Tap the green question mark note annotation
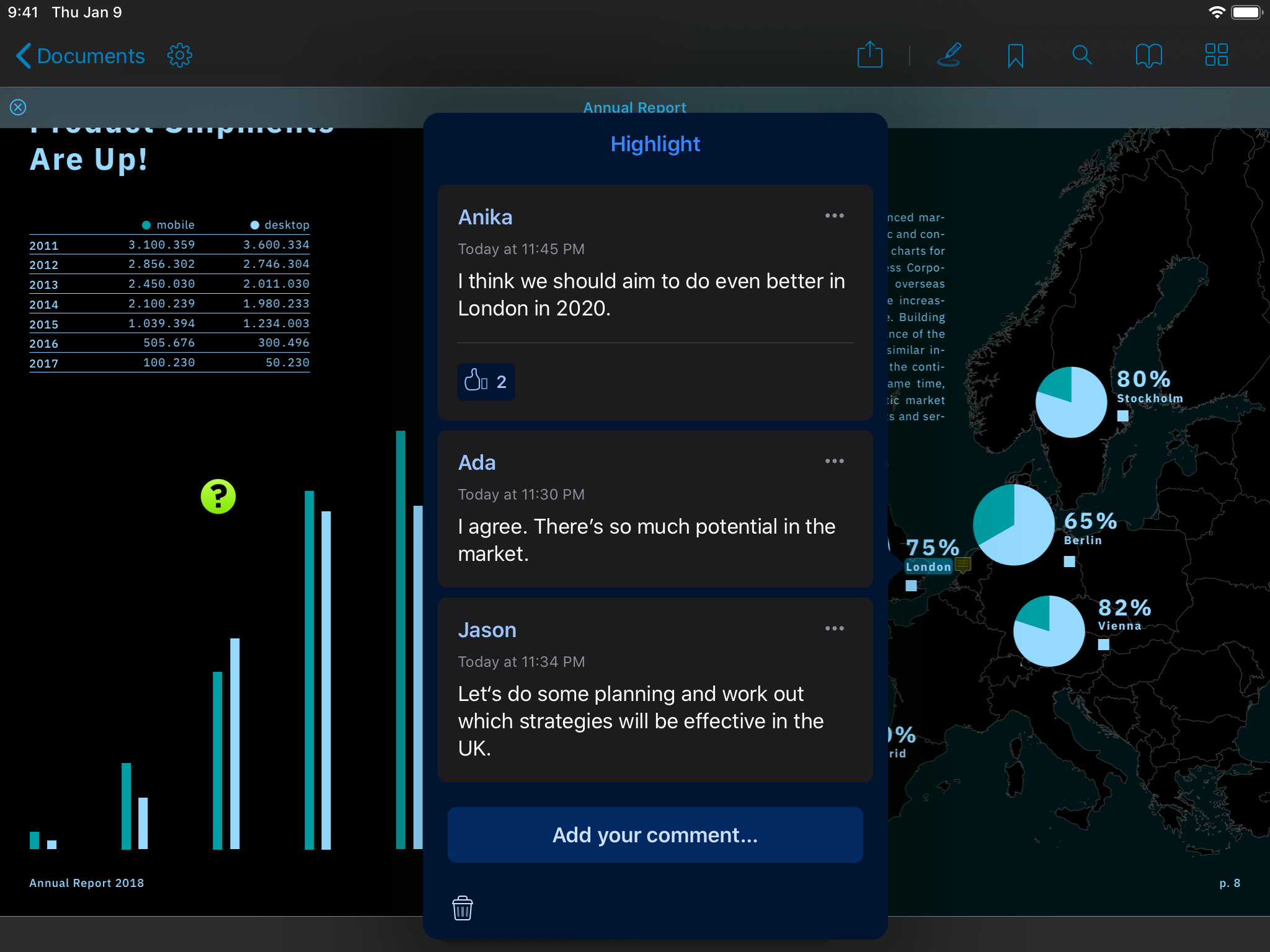Viewport: 1270px width, 952px height. click(x=219, y=496)
